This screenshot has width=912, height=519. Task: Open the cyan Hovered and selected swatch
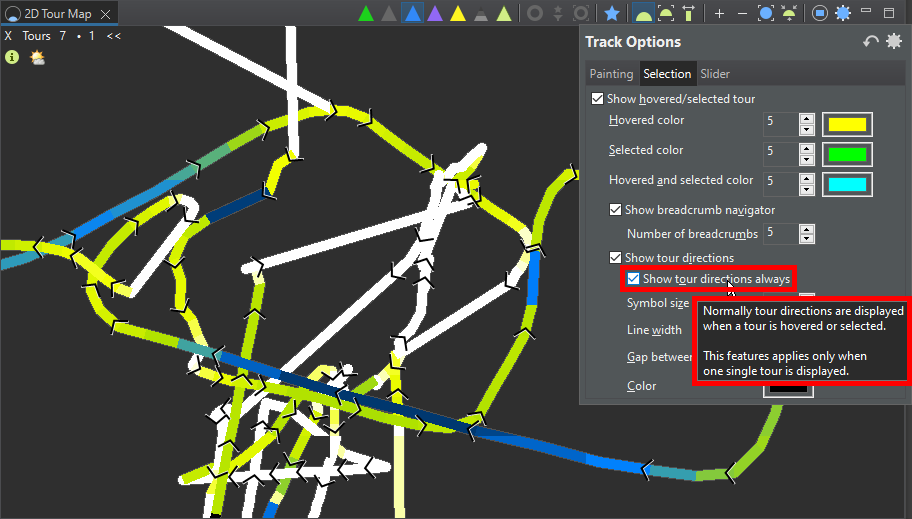click(x=847, y=184)
